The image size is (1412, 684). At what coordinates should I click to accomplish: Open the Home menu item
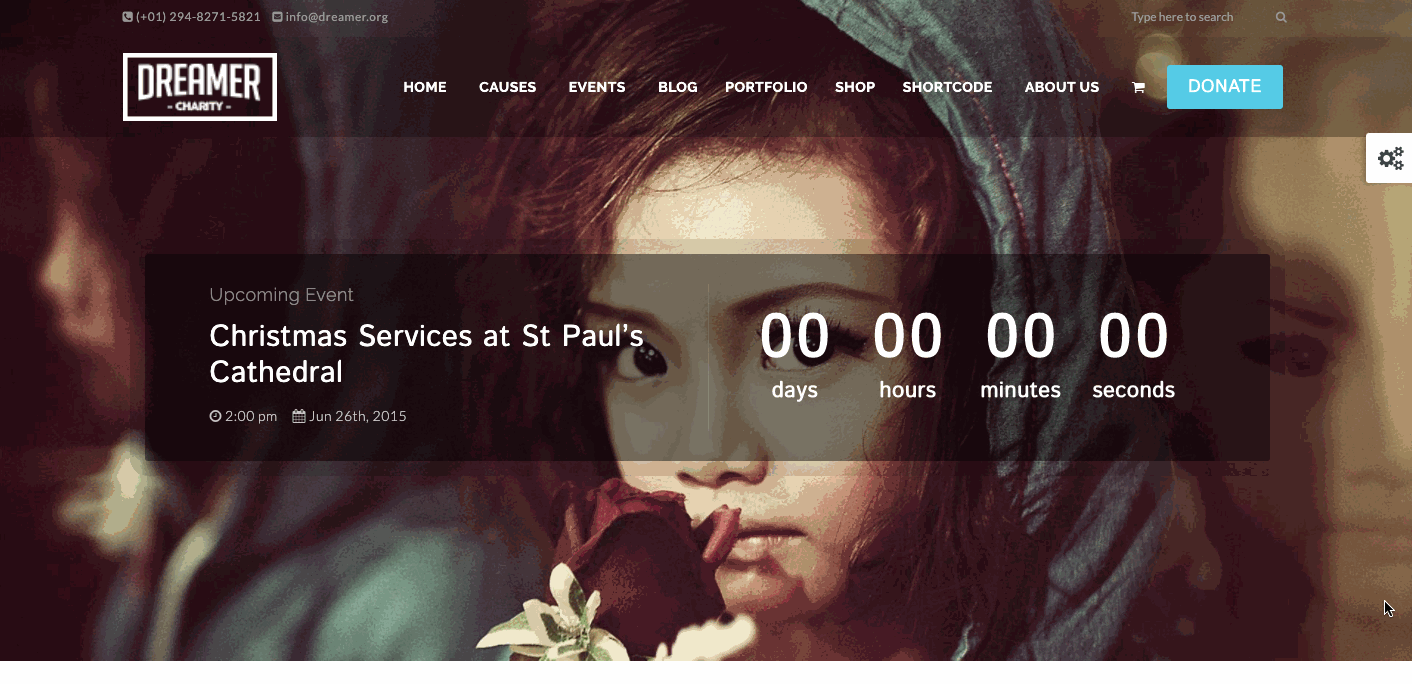click(425, 87)
